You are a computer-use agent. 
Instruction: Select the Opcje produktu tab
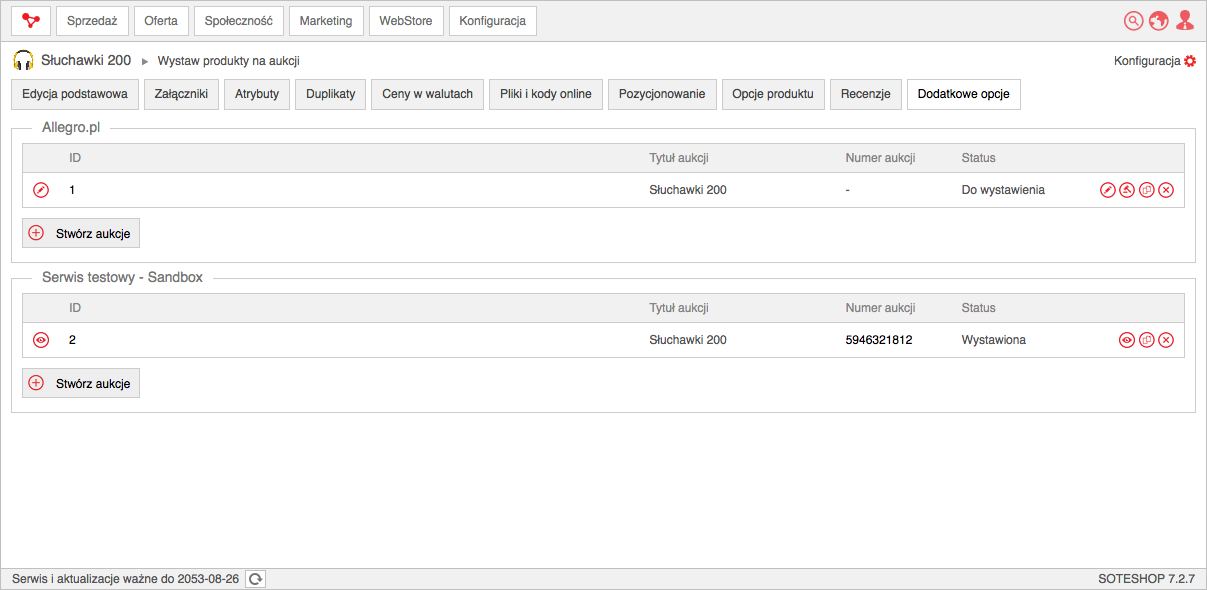point(773,94)
